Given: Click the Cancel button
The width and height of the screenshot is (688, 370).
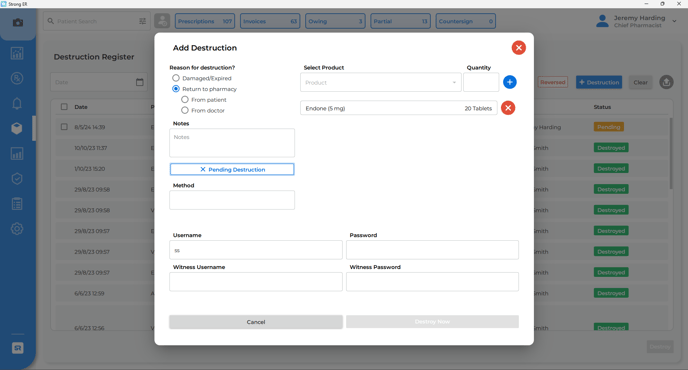Looking at the screenshot, I should pyautogui.click(x=256, y=322).
